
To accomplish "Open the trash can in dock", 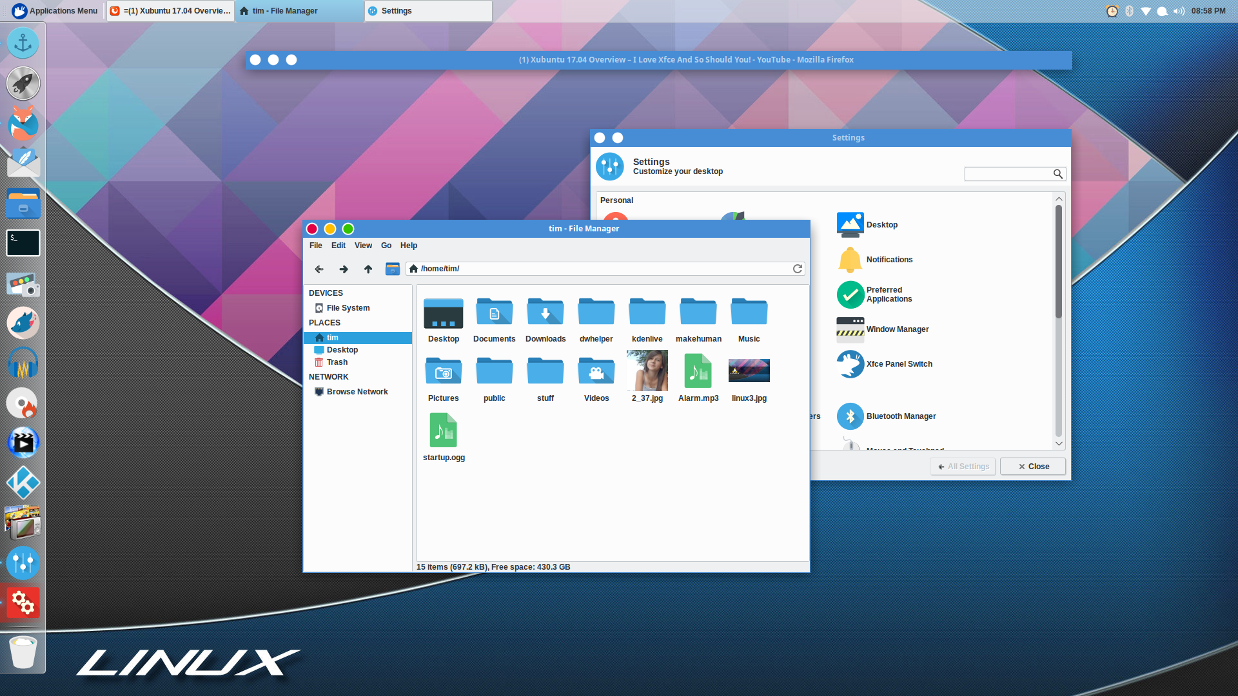I will (23, 652).
